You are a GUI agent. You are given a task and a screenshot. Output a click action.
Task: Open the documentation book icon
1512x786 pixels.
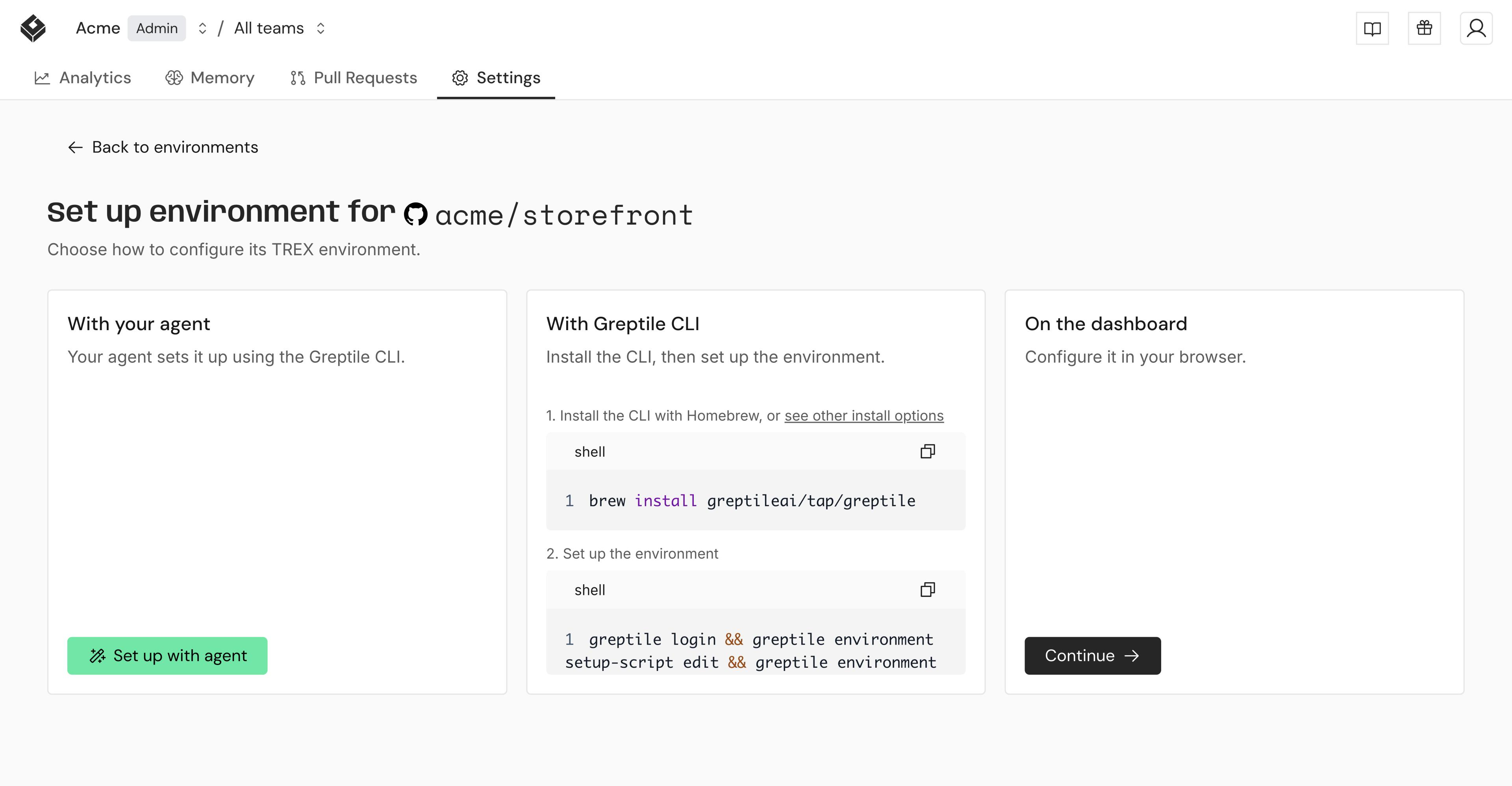coord(1372,28)
